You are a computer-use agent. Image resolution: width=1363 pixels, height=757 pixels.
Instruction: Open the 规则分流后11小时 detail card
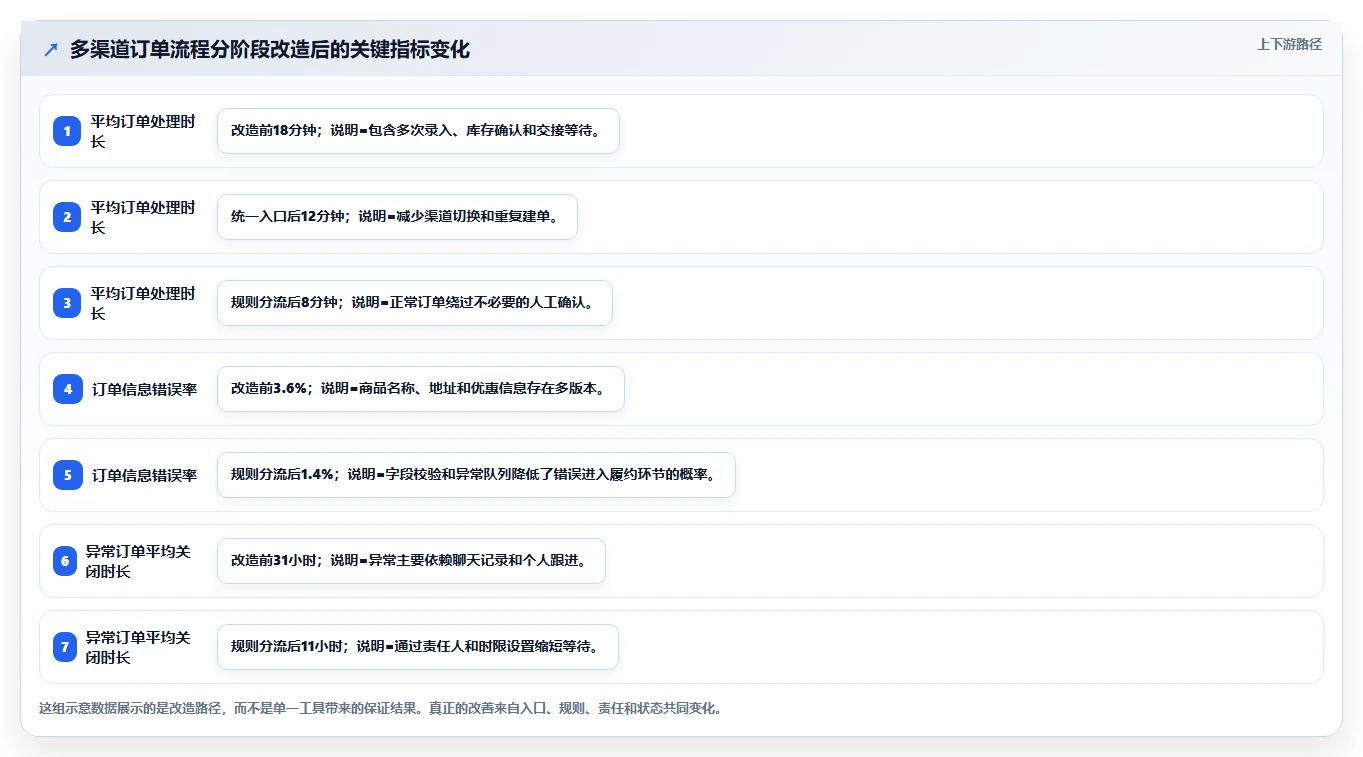(x=418, y=647)
